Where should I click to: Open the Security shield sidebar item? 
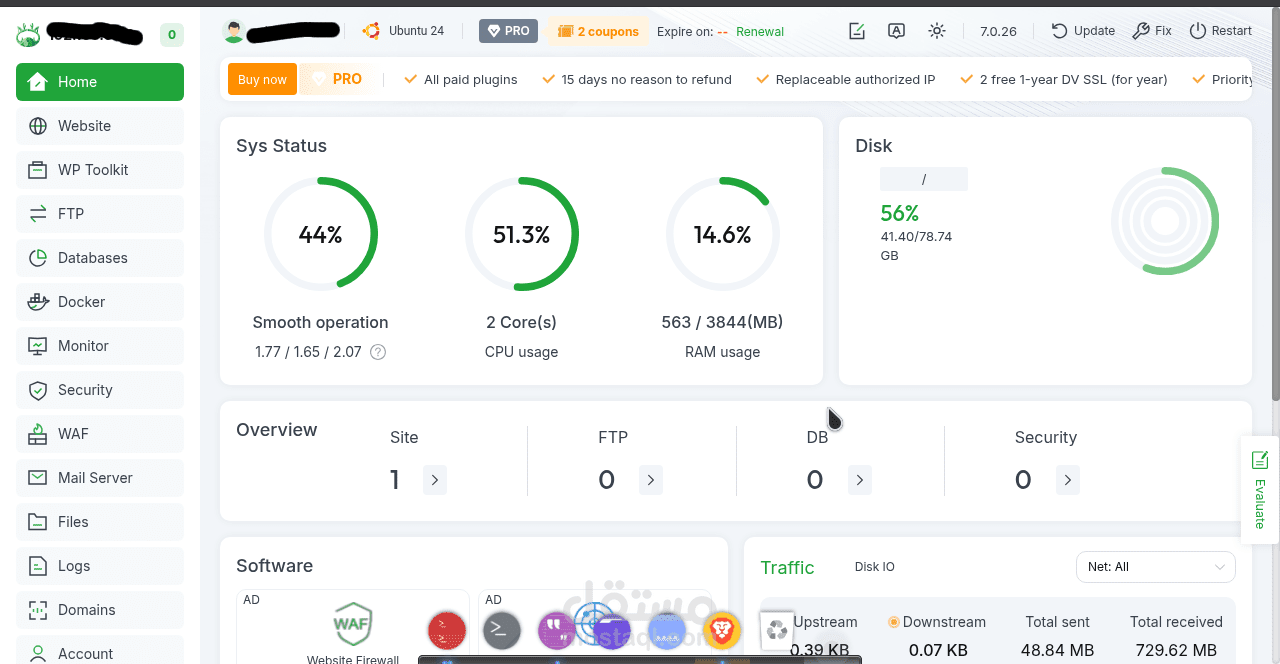(x=100, y=390)
